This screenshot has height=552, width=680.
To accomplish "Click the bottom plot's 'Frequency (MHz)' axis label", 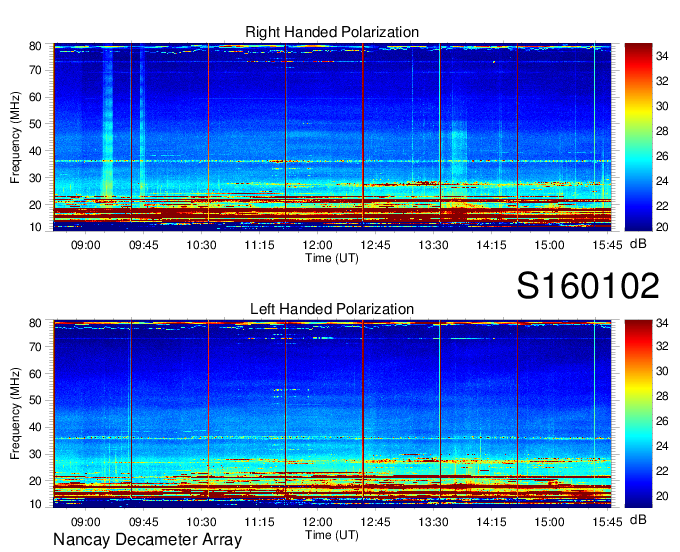I will click(15, 414).
